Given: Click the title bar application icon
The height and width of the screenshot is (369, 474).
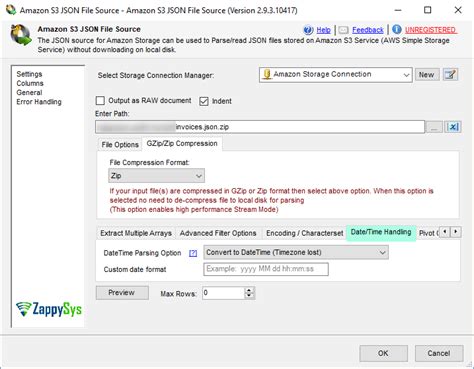Looking at the screenshot, I should 11,10.
